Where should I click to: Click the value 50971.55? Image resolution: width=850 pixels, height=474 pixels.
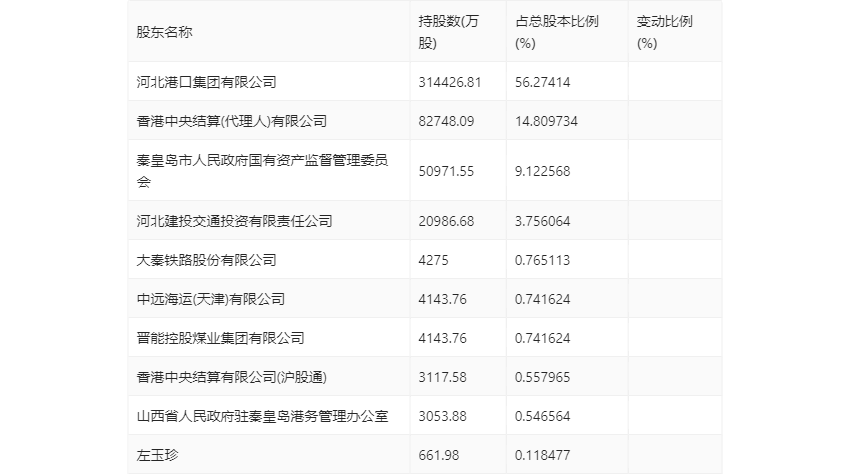coord(446,171)
